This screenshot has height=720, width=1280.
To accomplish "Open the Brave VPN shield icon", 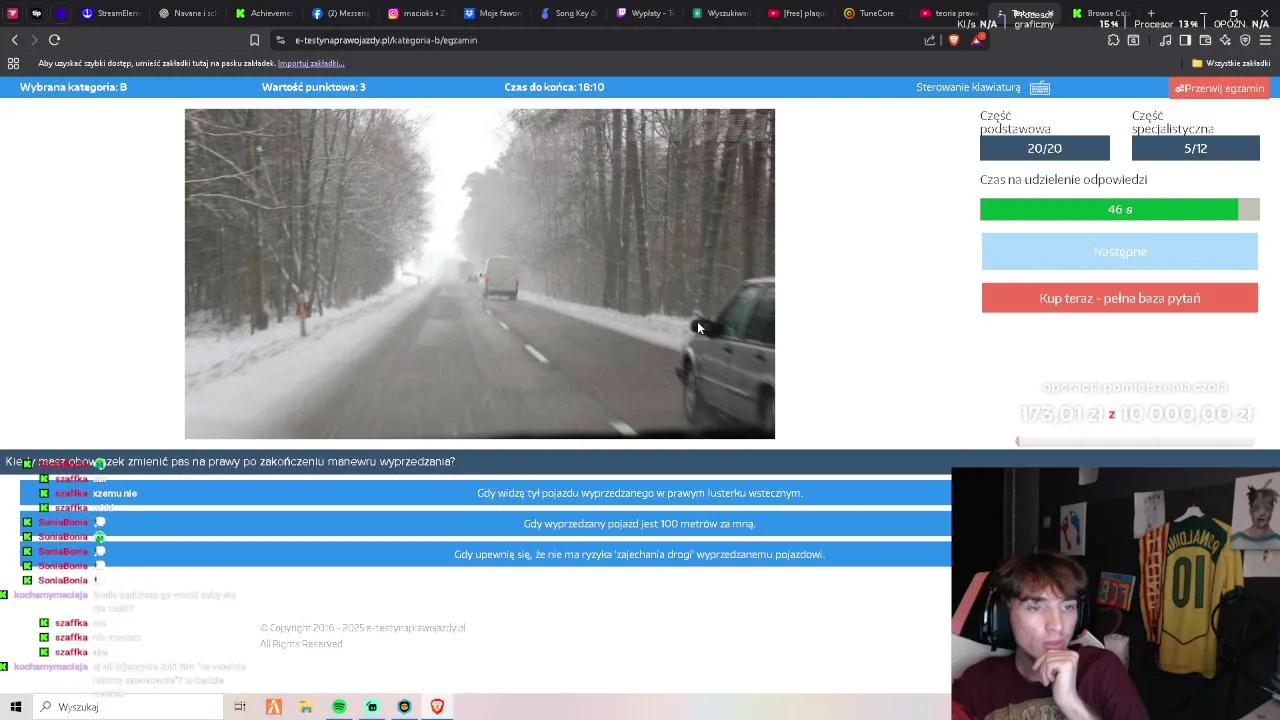I will (1245, 40).
